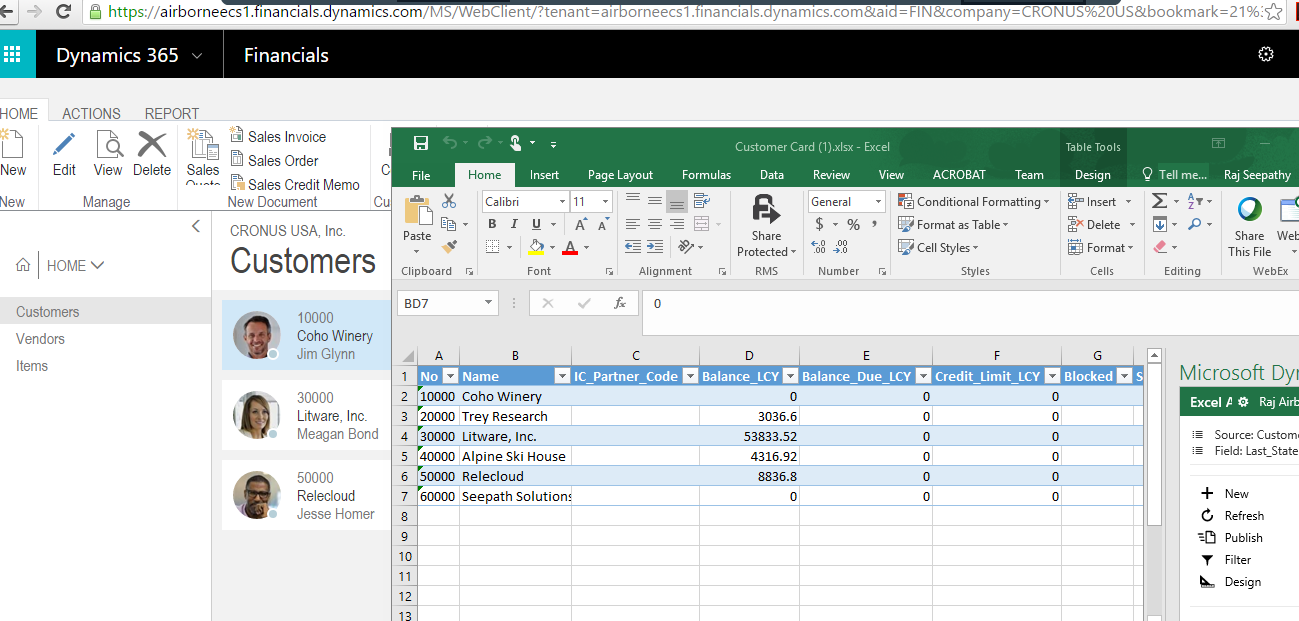Click Increase Indent in Alignment group

[655, 246]
